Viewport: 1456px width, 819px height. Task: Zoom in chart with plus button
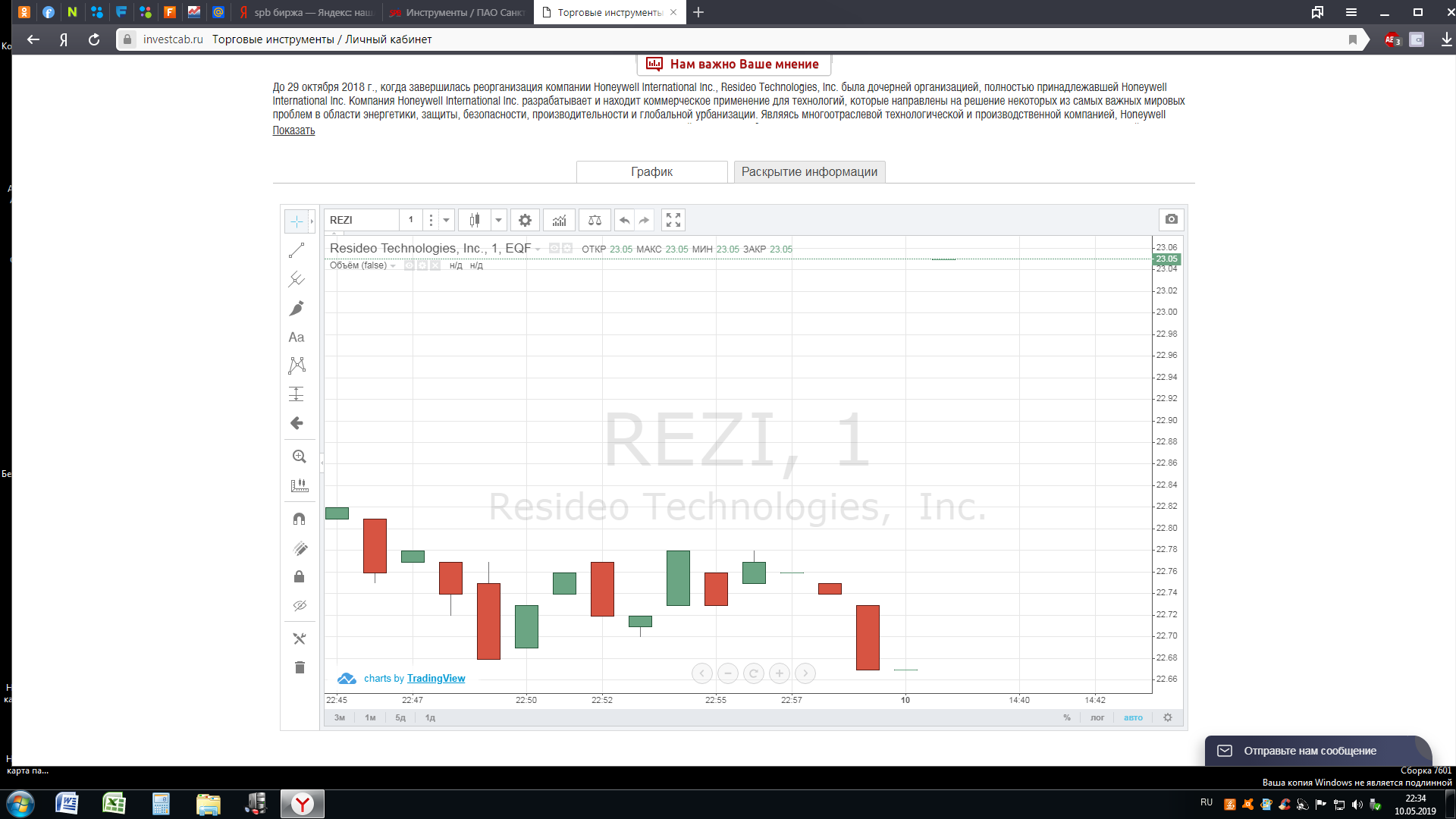780,673
